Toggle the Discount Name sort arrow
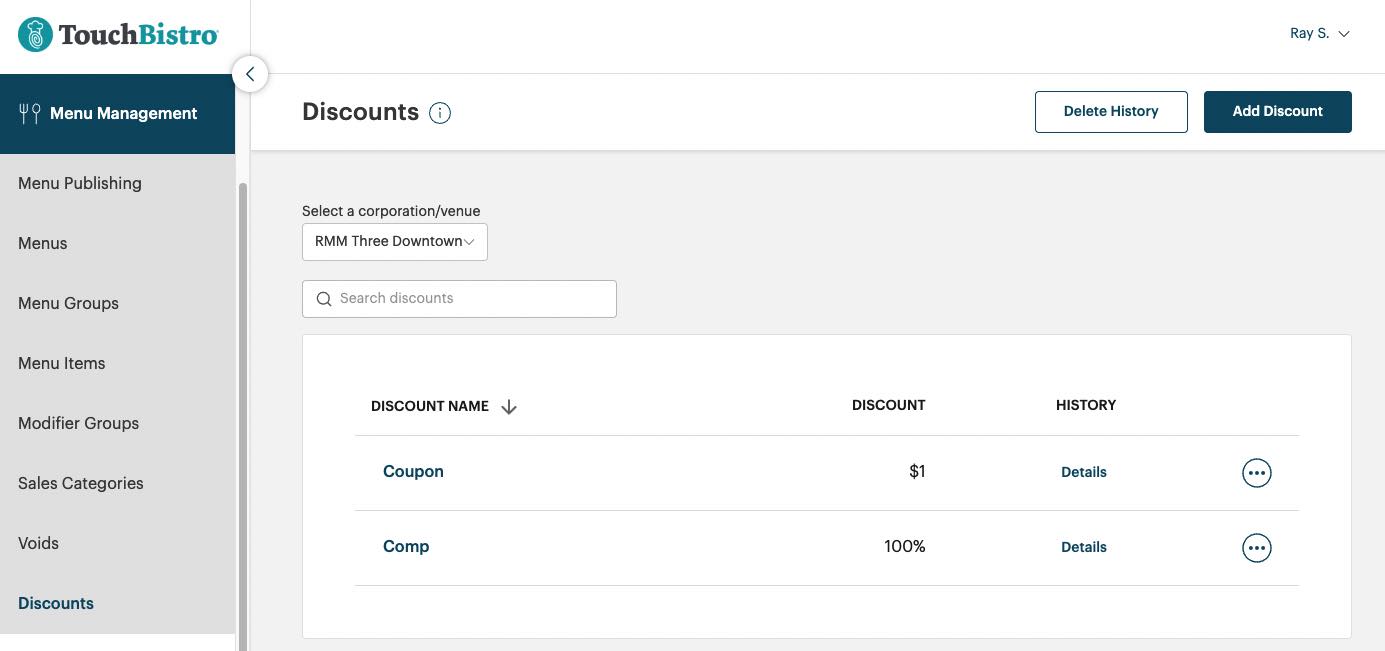Screen dimensions: 1385x651 point(509,406)
